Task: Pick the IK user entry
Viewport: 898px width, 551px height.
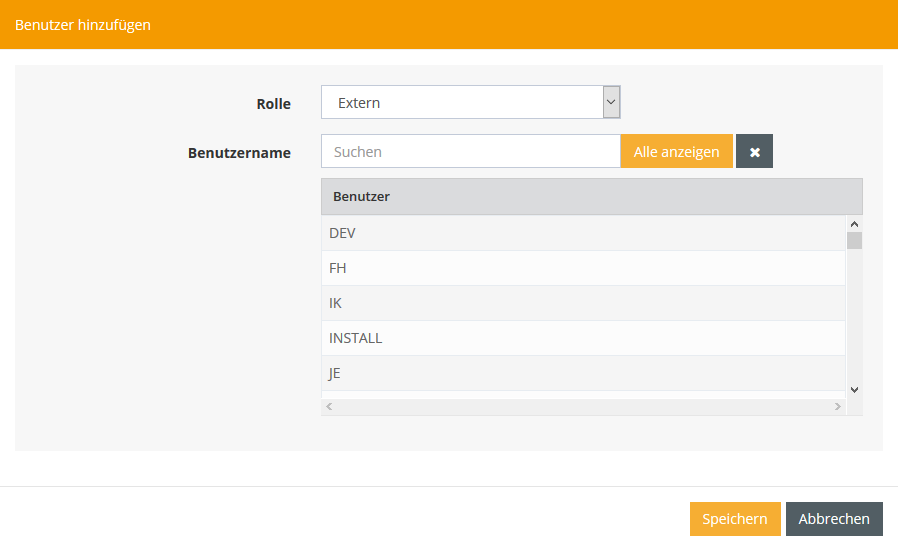Action: (x=336, y=303)
